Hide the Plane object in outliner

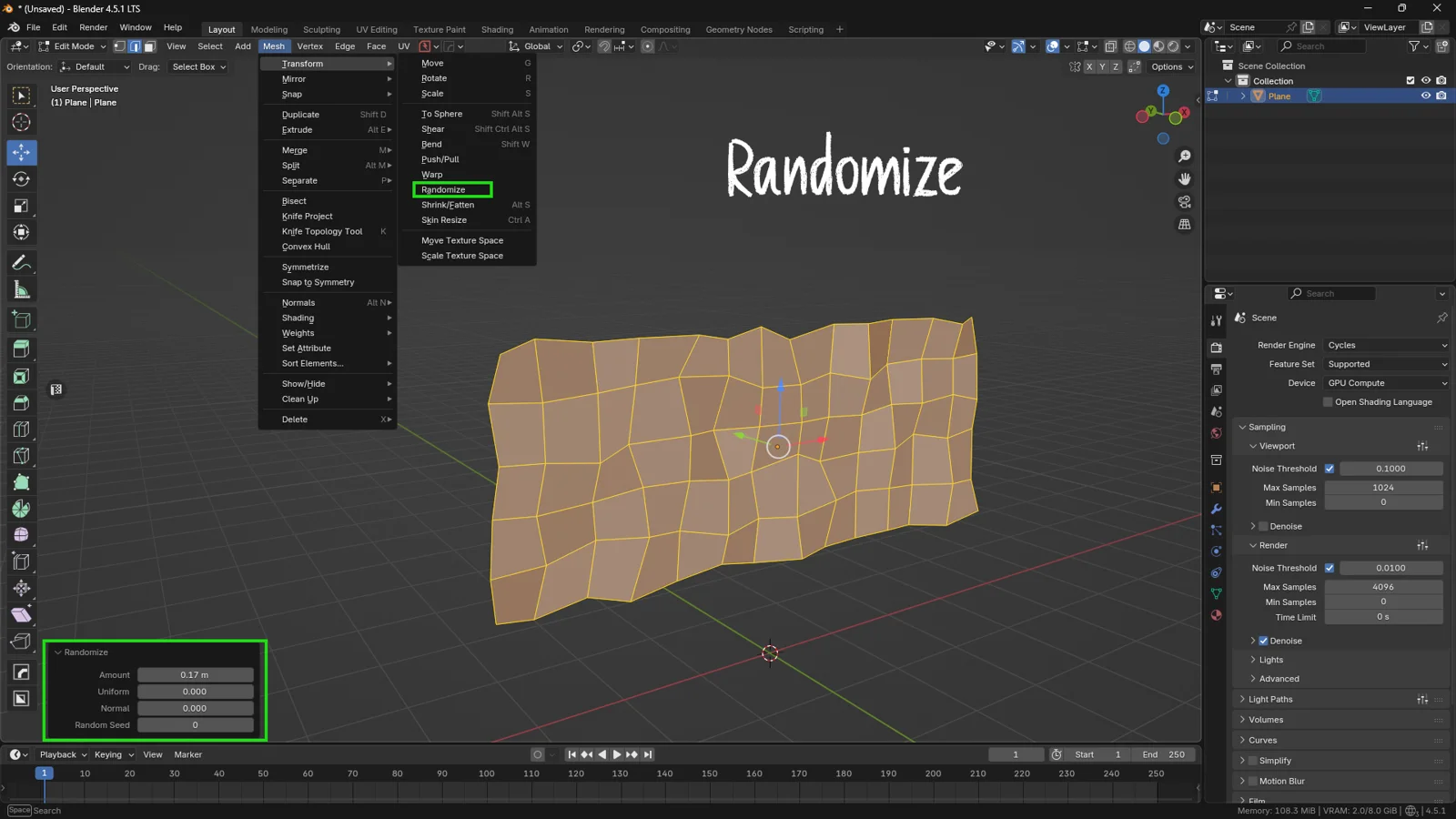[x=1426, y=96]
